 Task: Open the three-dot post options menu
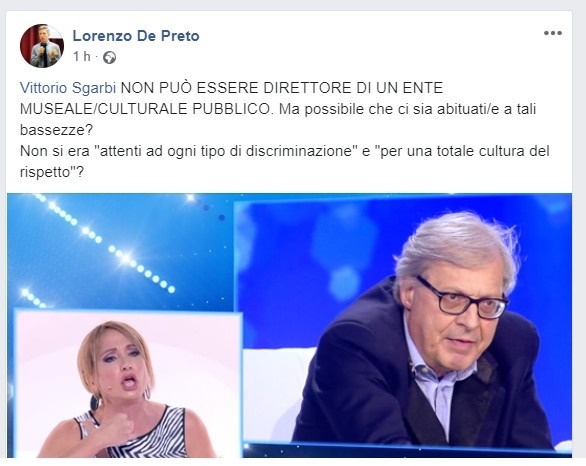pos(553,33)
